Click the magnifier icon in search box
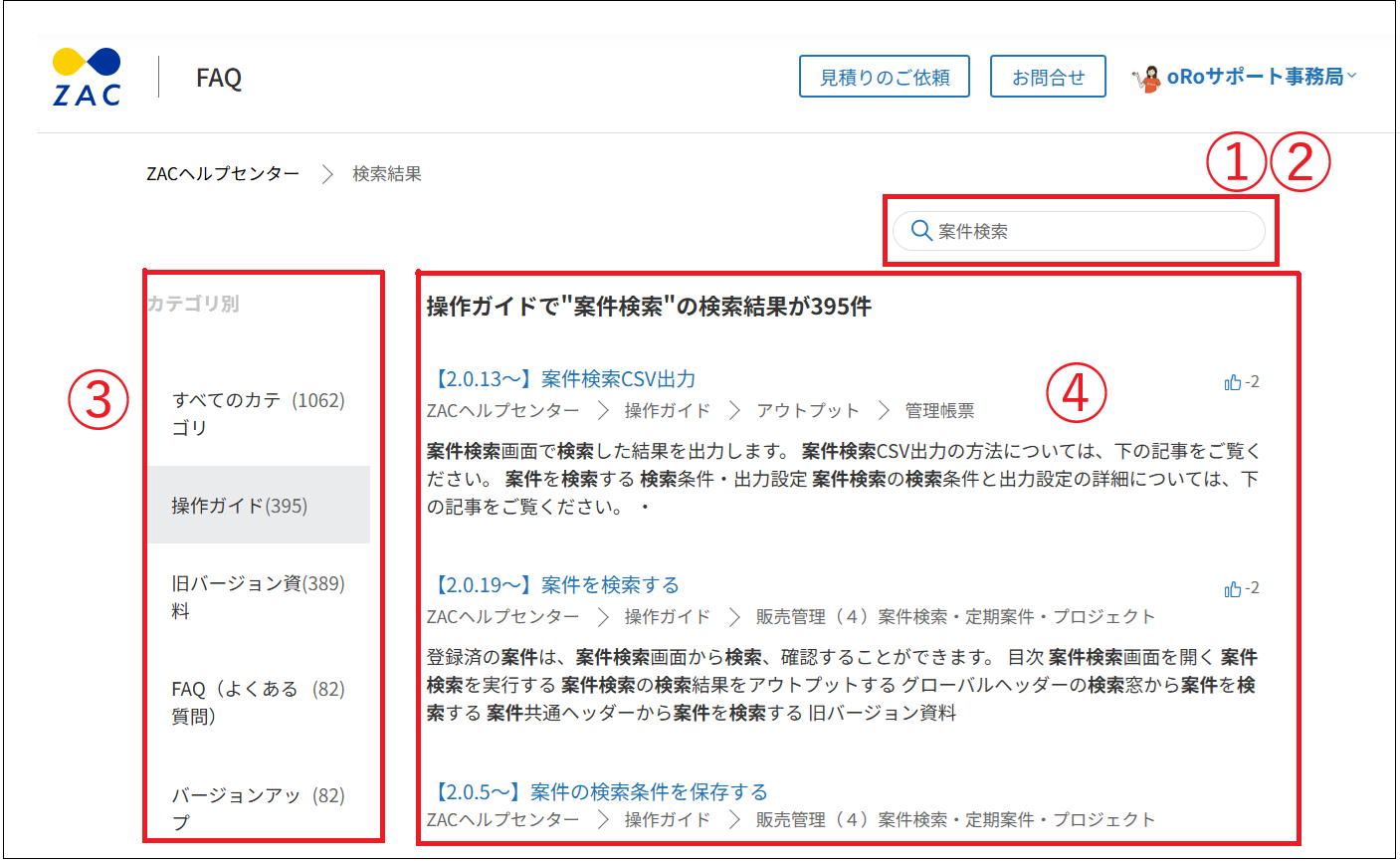 tap(921, 231)
